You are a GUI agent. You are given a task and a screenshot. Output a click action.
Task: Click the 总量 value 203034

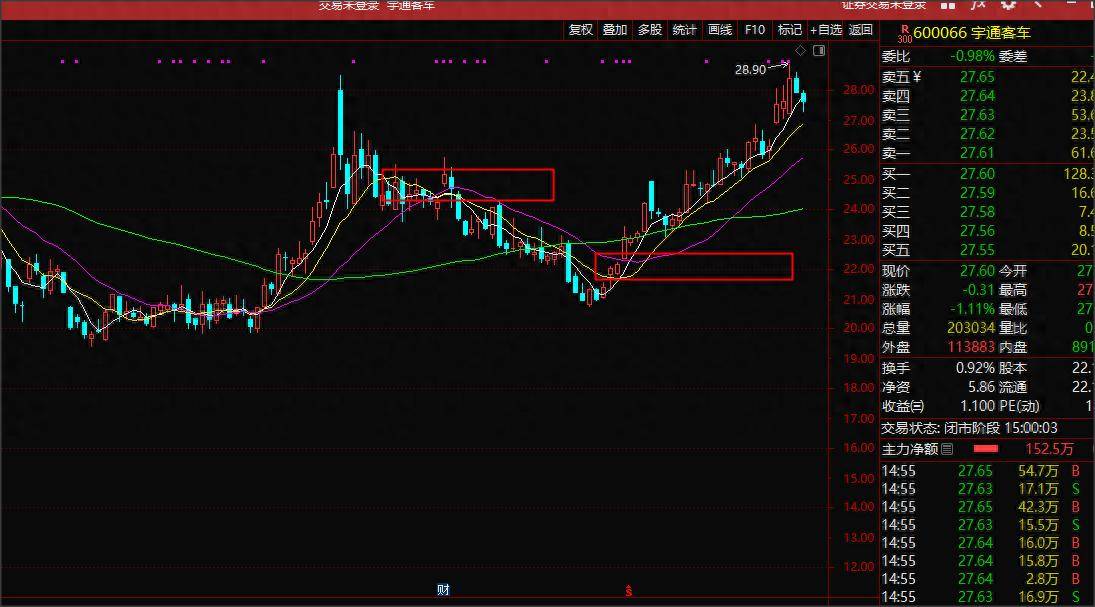pos(971,328)
